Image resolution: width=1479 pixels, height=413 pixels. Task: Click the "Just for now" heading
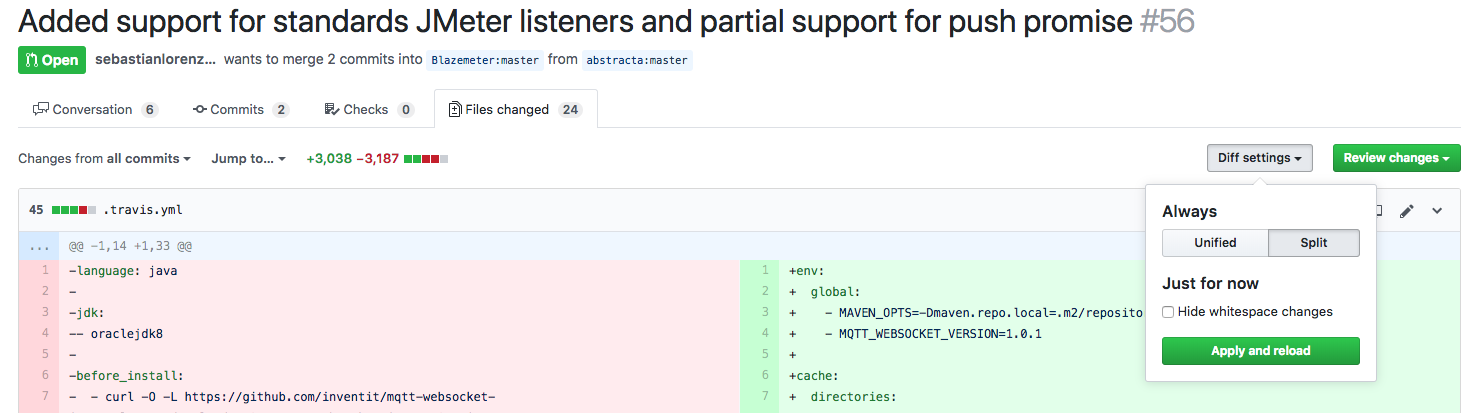(x=1210, y=283)
